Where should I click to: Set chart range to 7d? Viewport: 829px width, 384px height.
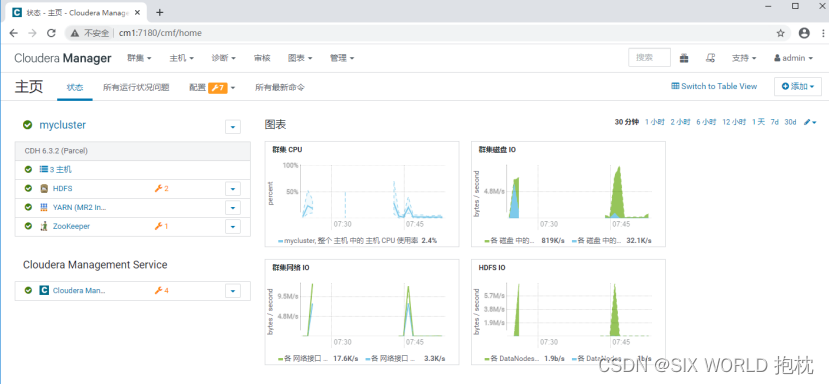pyautogui.click(x=775, y=122)
